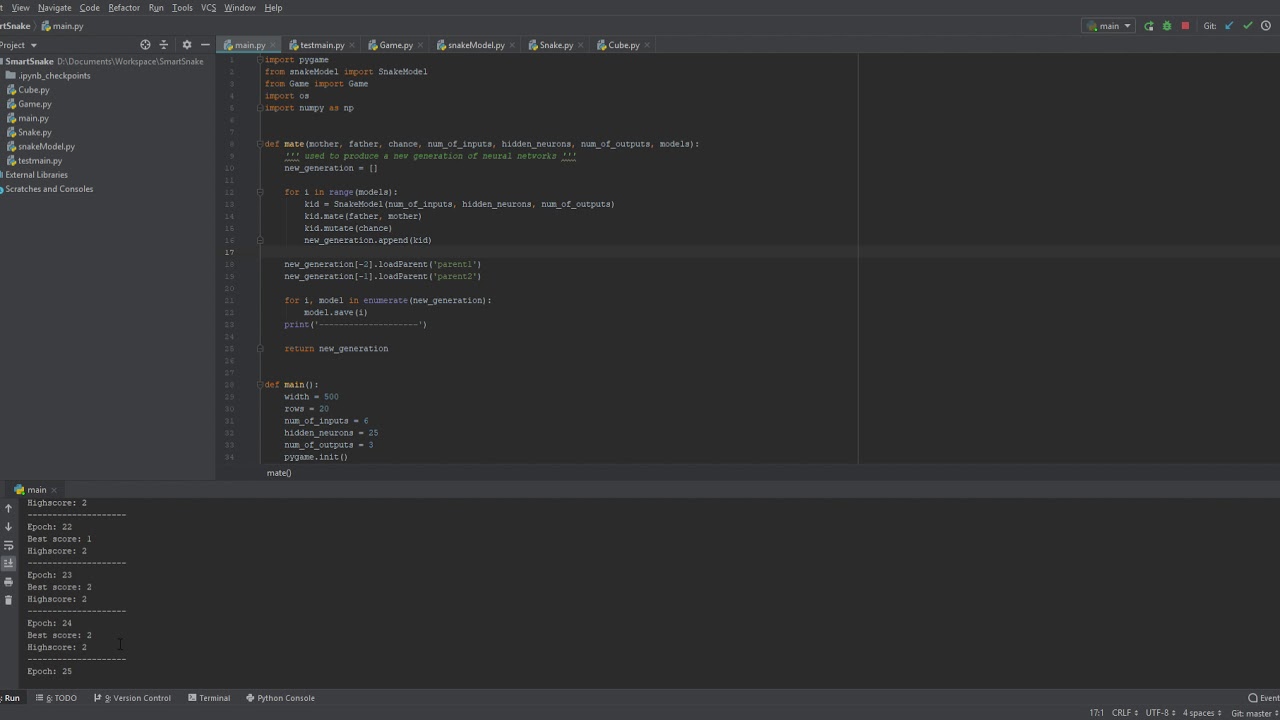This screenshot has height=720, width=1280.
Task: Rerun the main configuration
Action: pyautogui.click(x=1149, y=26)
